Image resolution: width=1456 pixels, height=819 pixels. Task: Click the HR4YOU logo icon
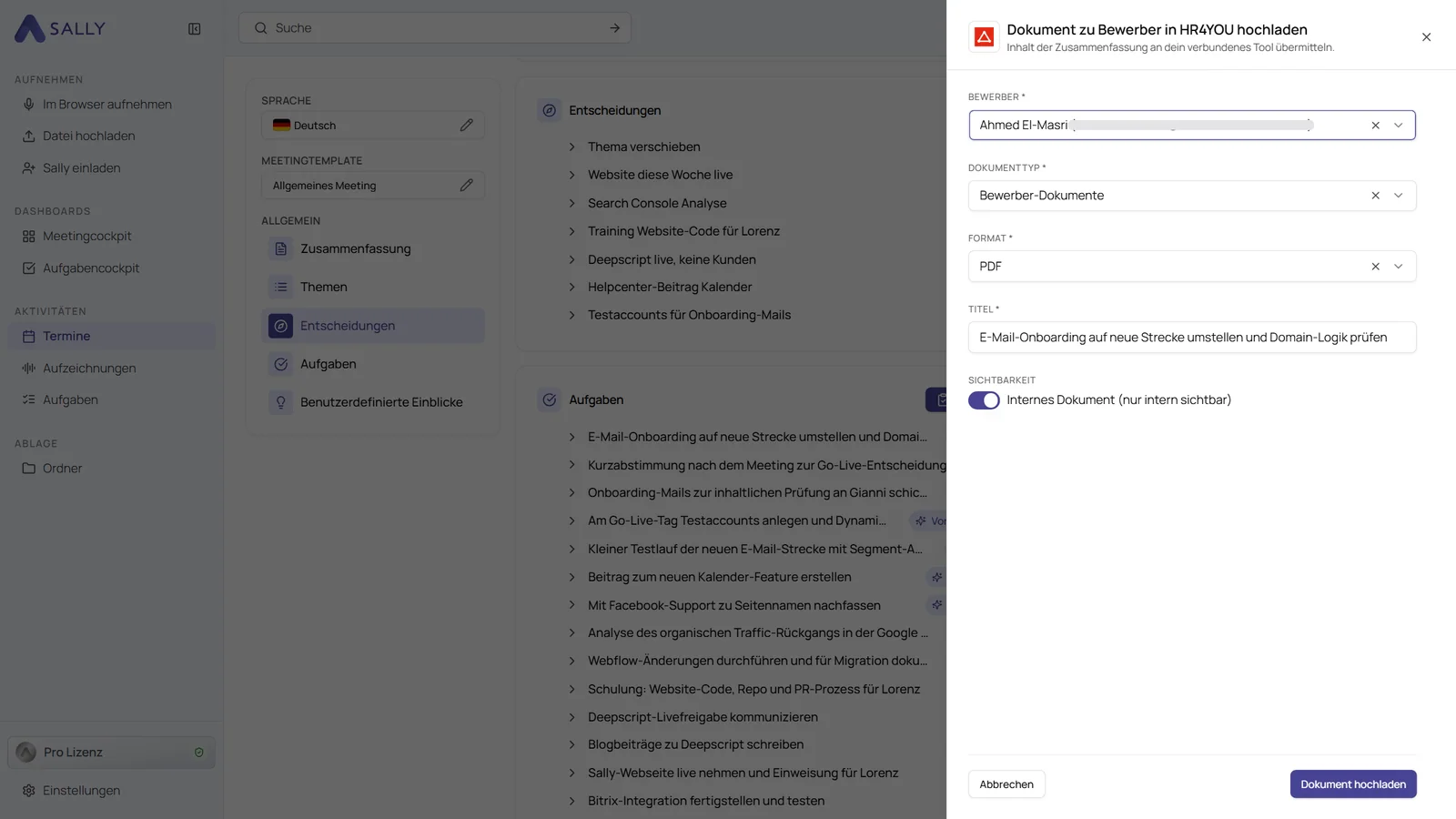pos(984,37)
